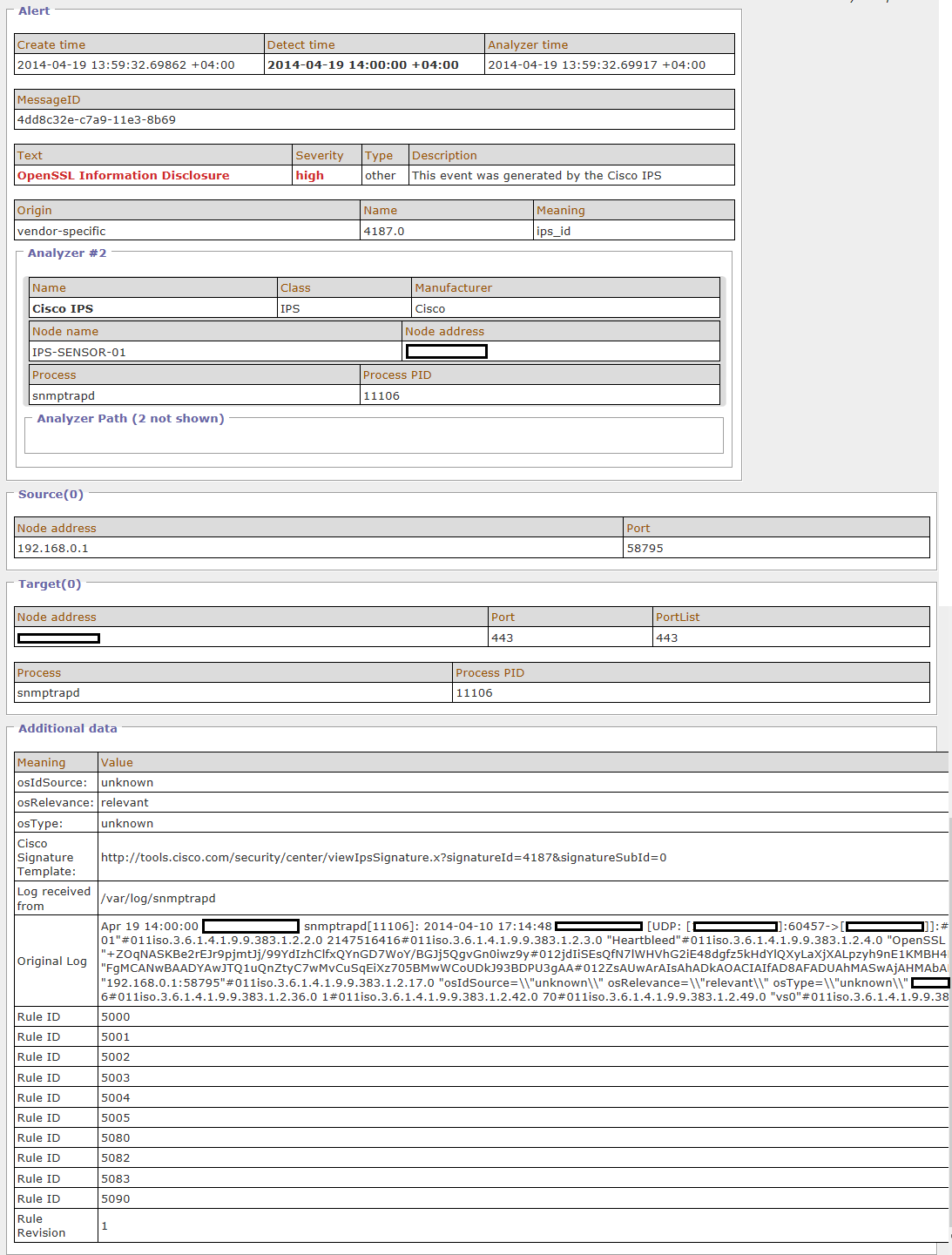The image size is (952, 1255).
Task: Select the description 'This event was generated by the Cisco IPS'
Action: 537,176
